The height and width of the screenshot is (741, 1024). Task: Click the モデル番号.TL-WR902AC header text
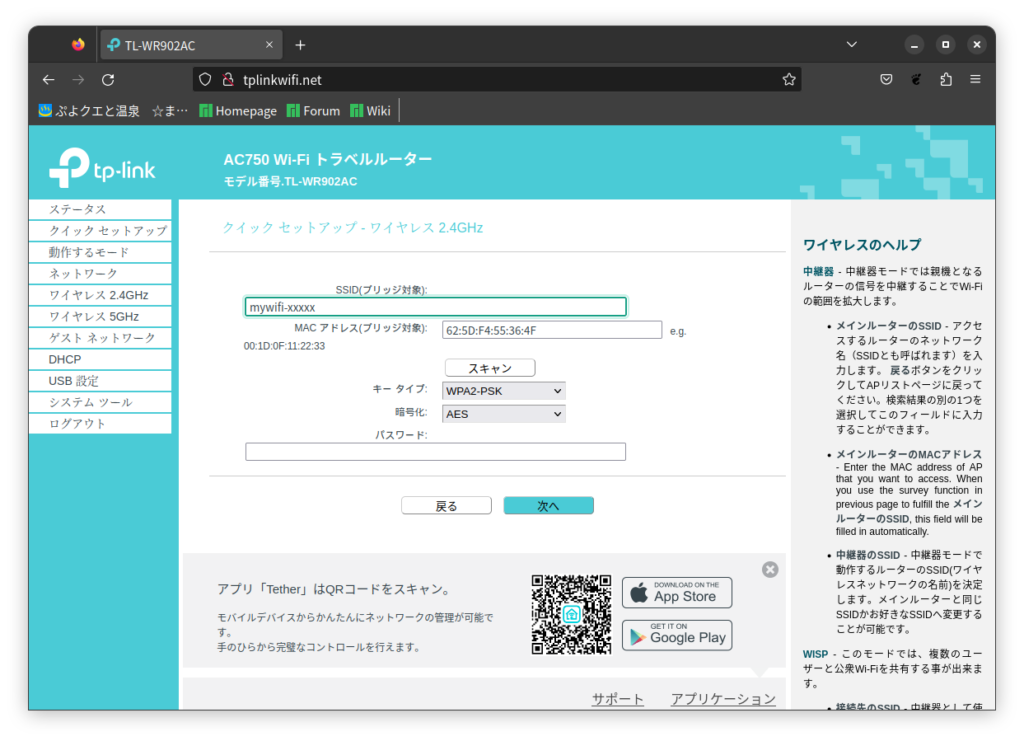tap(291, 181)
